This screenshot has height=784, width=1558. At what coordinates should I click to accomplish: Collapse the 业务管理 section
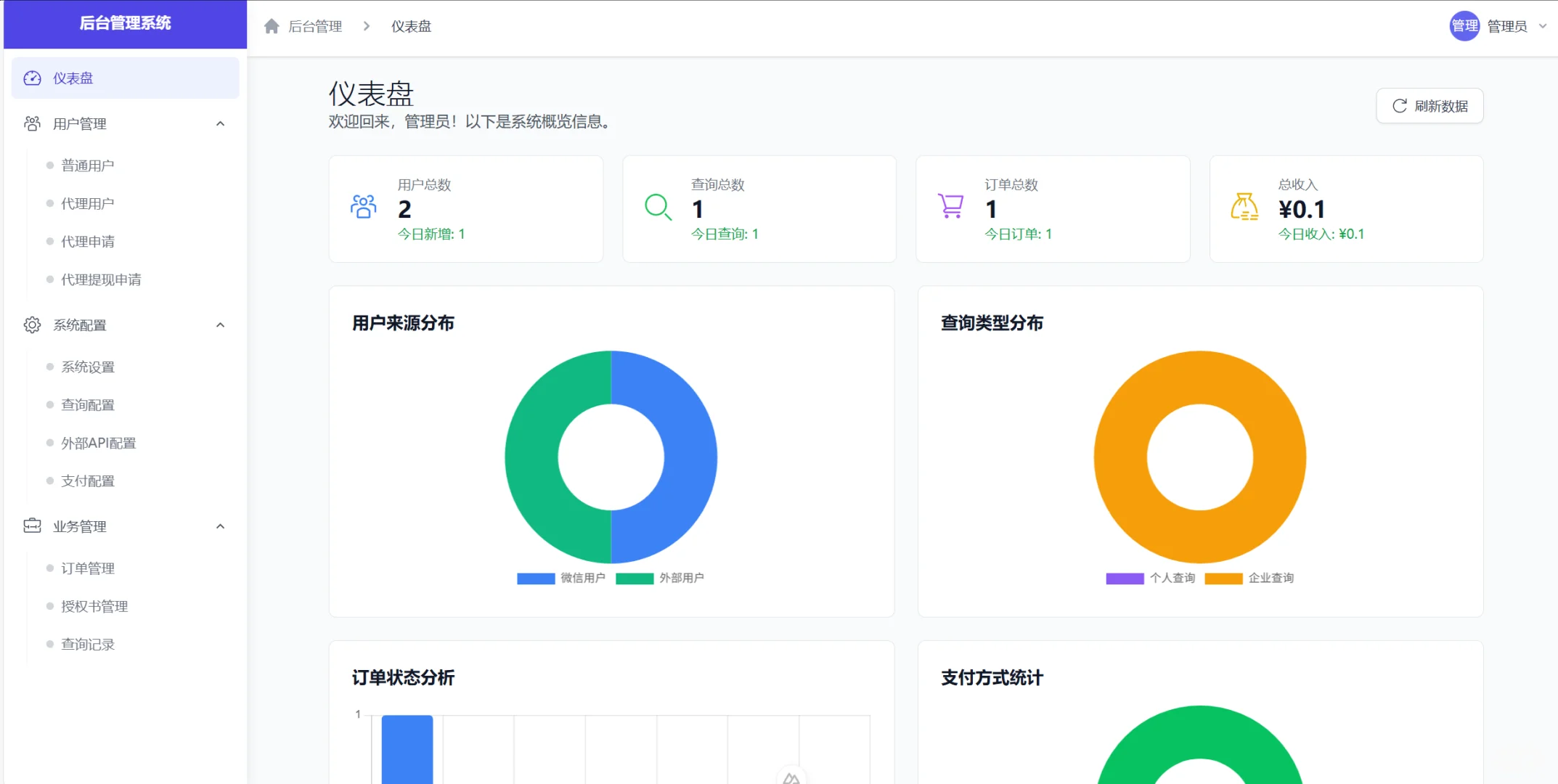click(x=220, y=526)
